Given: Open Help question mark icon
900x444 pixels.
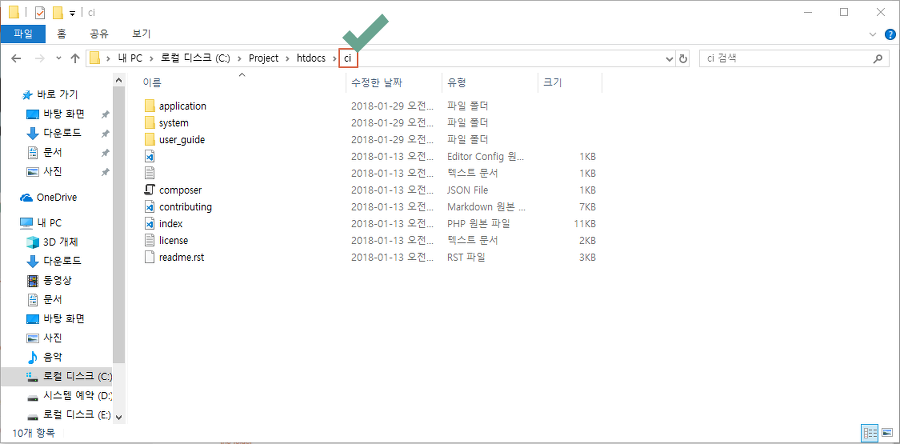Looking at the screenshot, I should tap(889, 34).
